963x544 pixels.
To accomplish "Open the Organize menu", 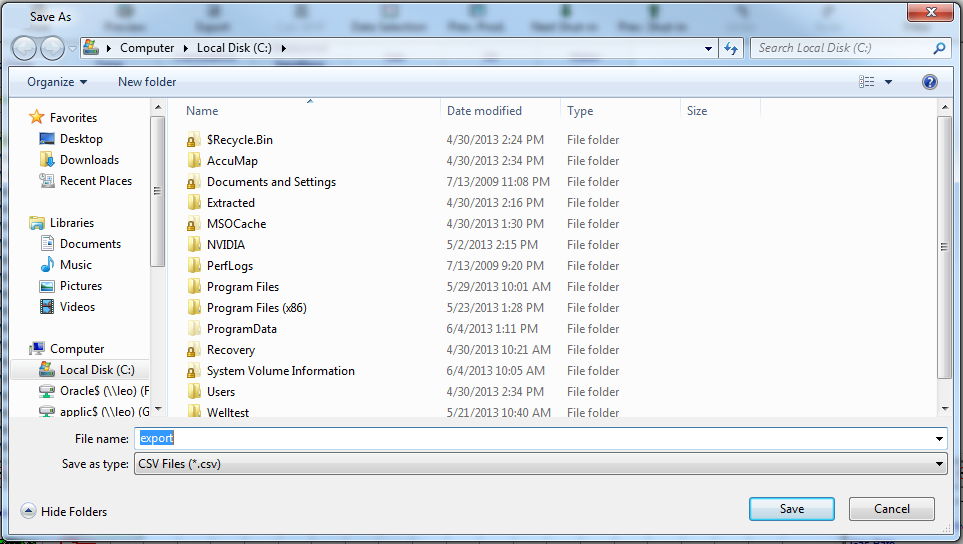I will [x=57, y=82].
